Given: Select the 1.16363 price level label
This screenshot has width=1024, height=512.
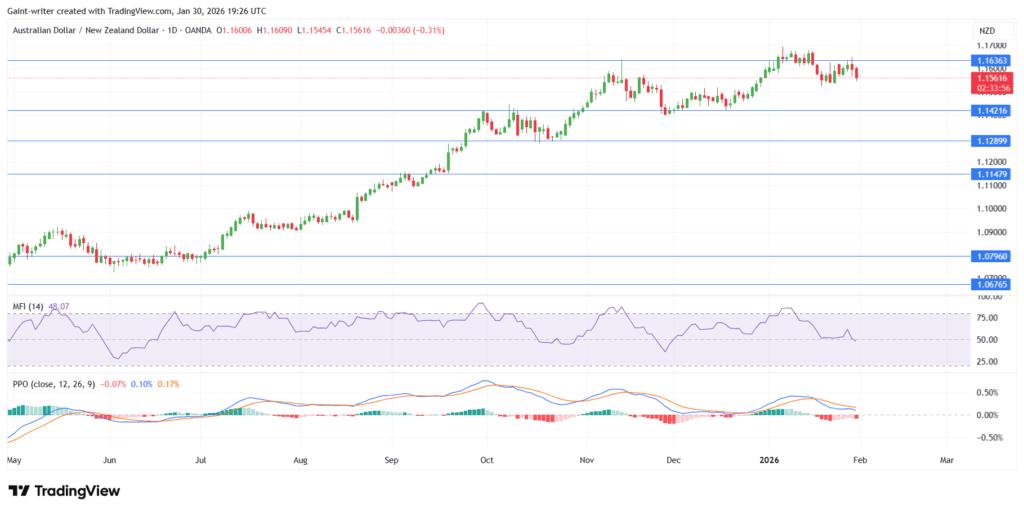Looking at the screenshot, I should (x=992, y=60).
